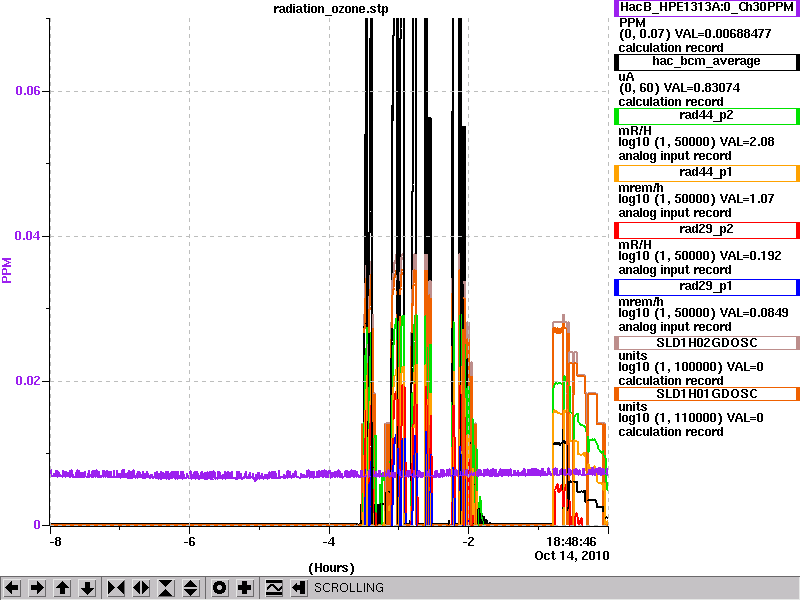Viewport: 800px width, 600px height.
Task: Click the 0.04 y-axis tick label
Action: tap(28, 236)
